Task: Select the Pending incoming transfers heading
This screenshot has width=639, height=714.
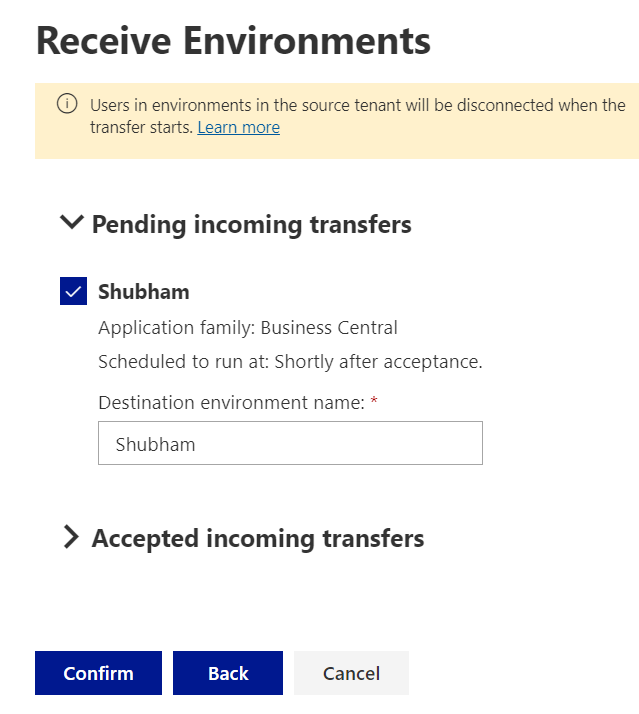Action: click(251, 224)
